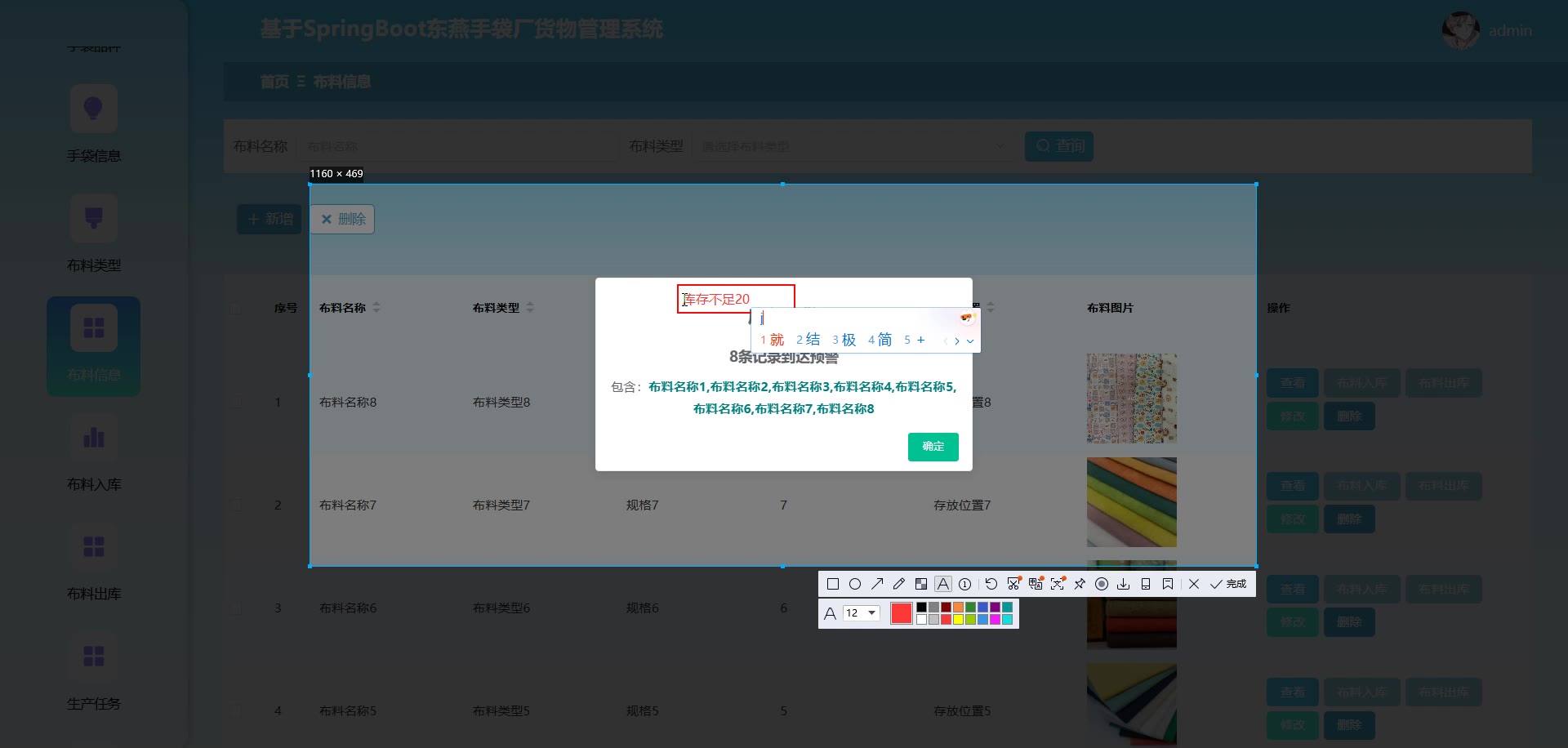Choose IME candidate 2 结
This screenshot has height=748, width=1568.
click(x=808, y=340)
